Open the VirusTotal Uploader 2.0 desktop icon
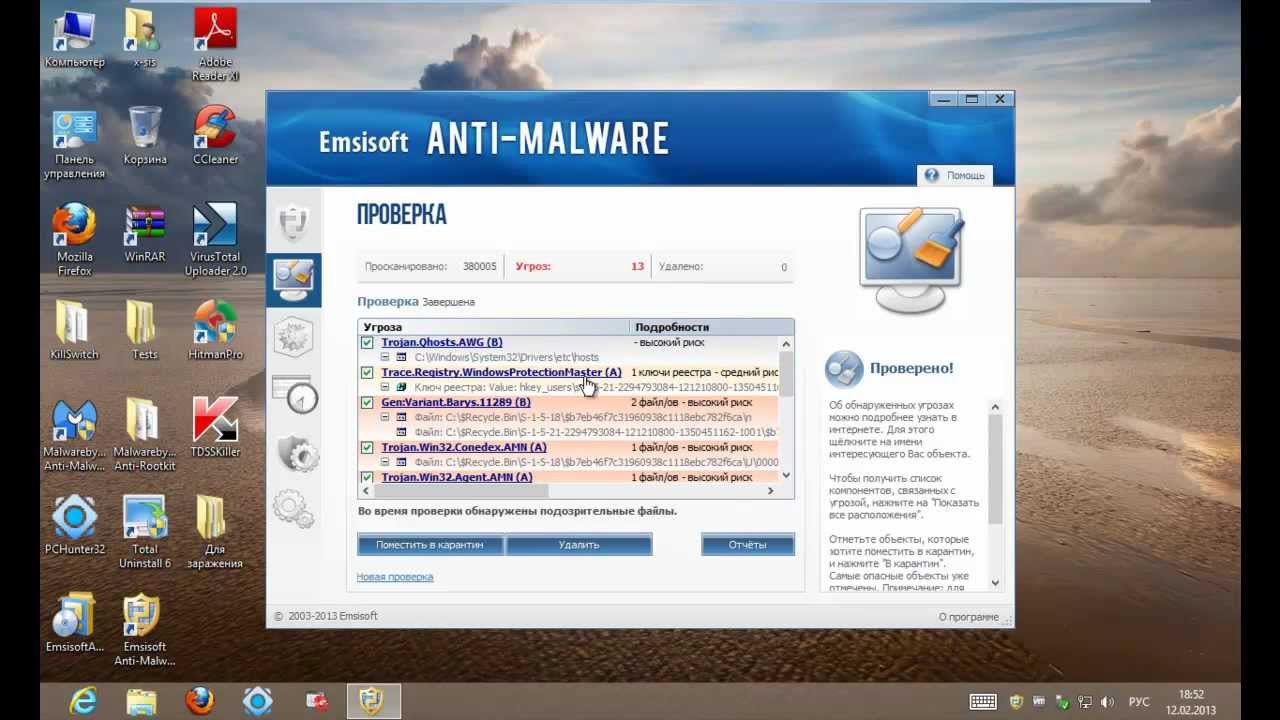 [x=215, y=240]
